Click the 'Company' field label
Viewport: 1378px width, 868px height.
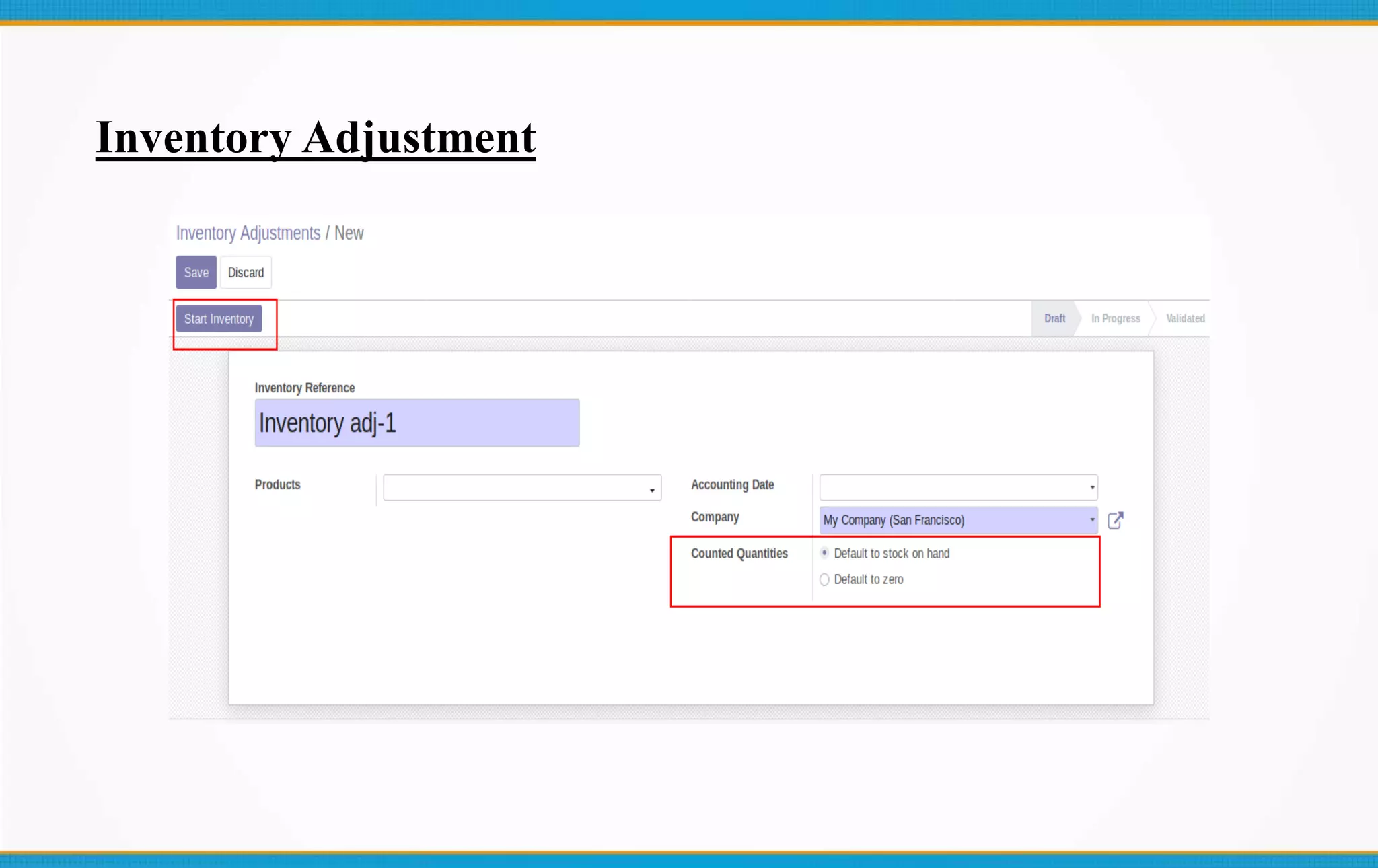pos(715,517)
